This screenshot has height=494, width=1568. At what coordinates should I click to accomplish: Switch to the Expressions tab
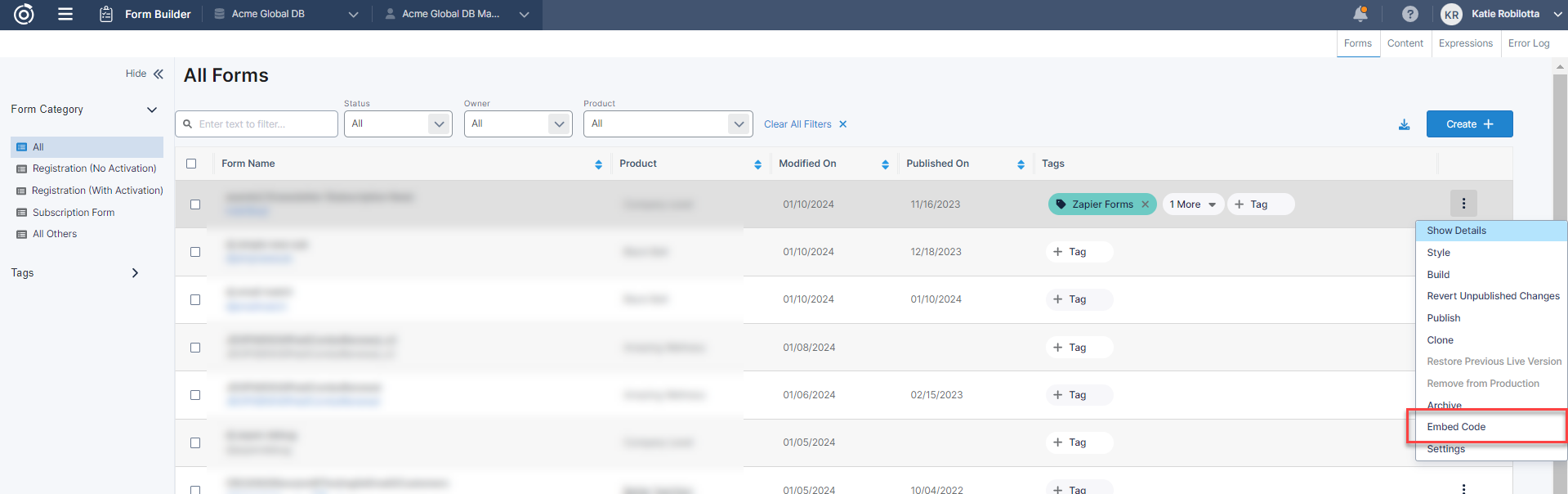[1465, 43]
